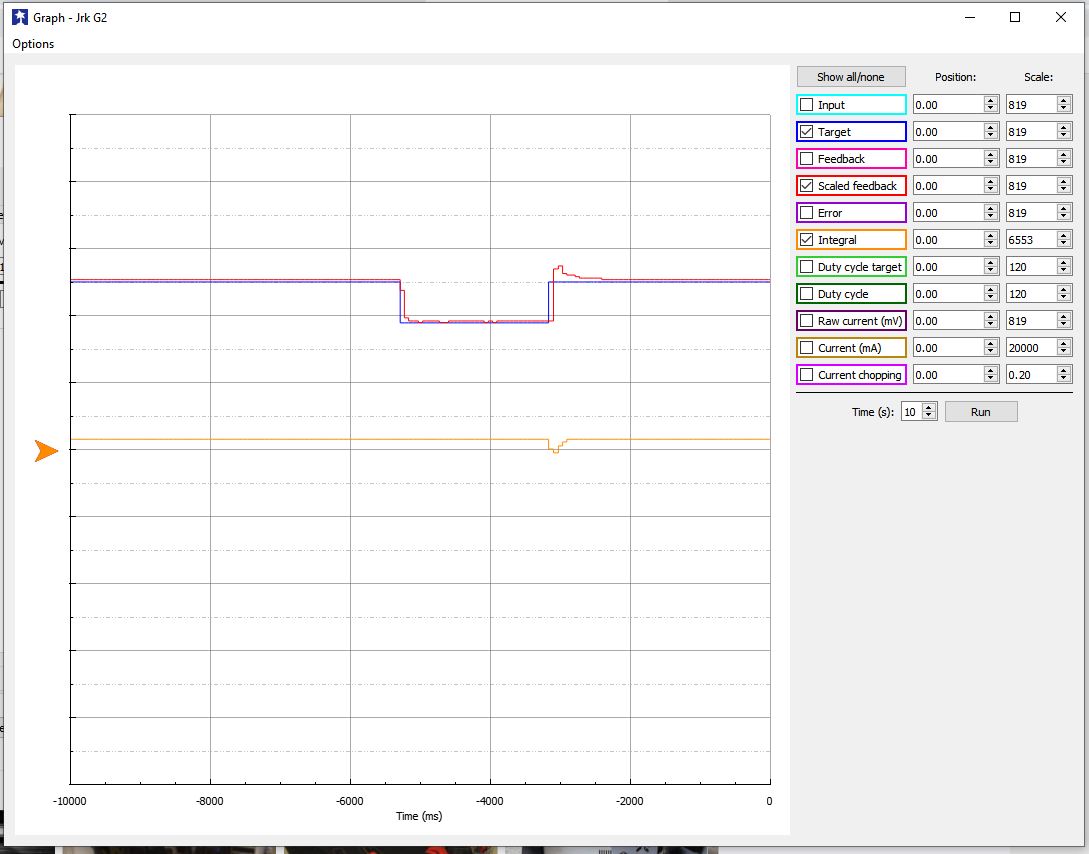Click the orange Integral position arrow marker

point(46,451)
